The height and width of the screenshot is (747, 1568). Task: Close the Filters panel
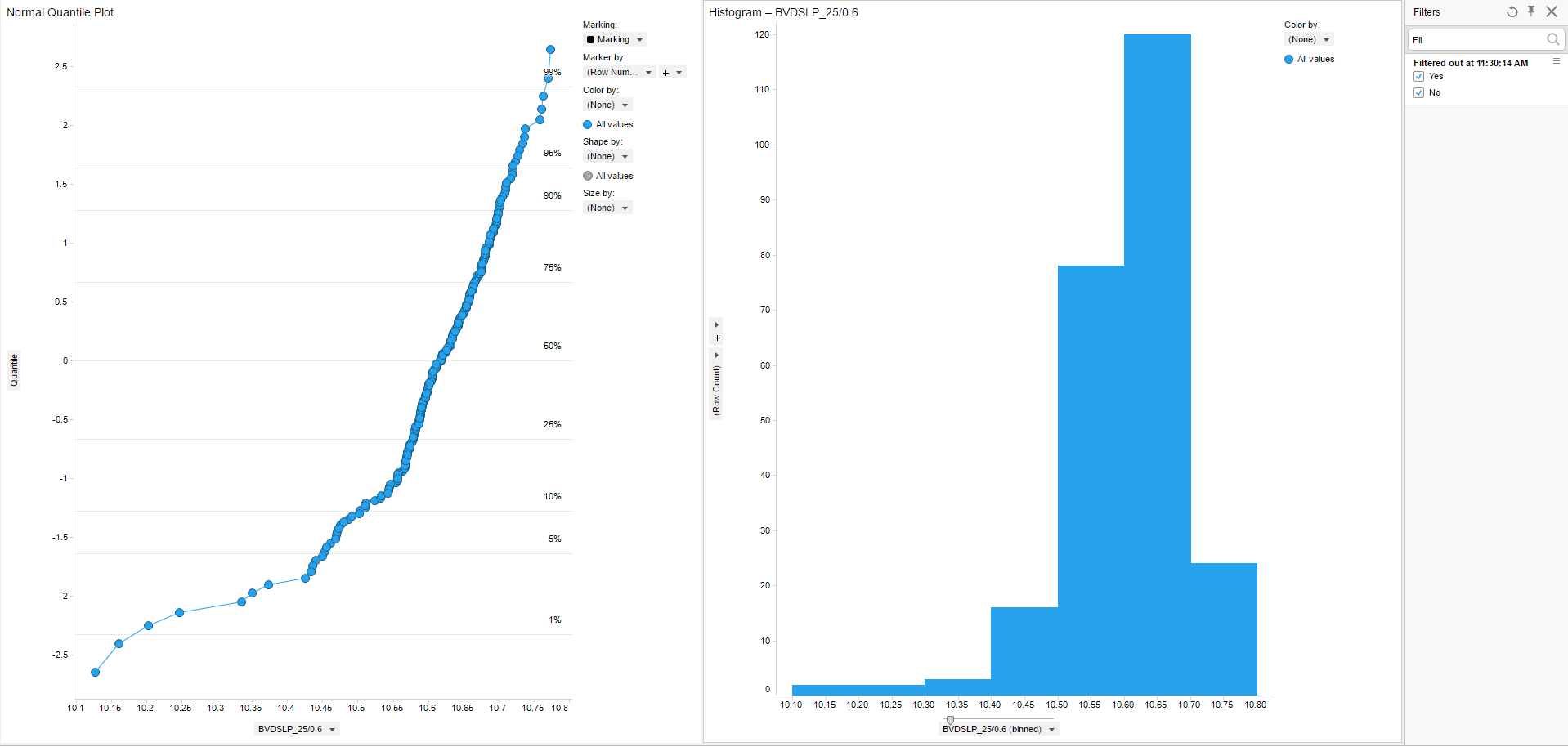[1551, 11]
